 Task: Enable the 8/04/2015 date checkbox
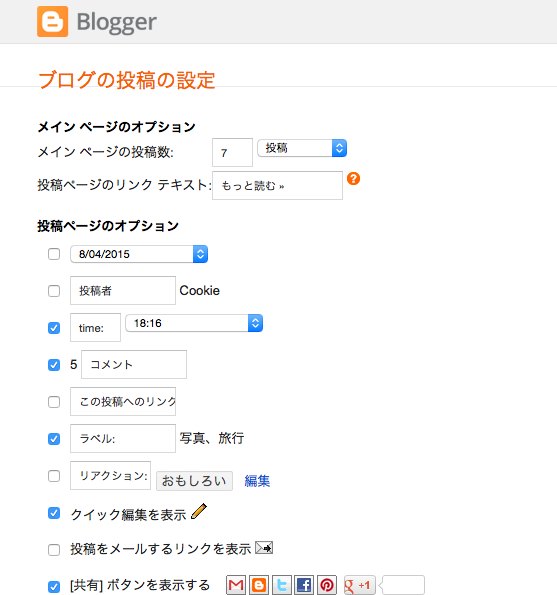tap(54, 254)
